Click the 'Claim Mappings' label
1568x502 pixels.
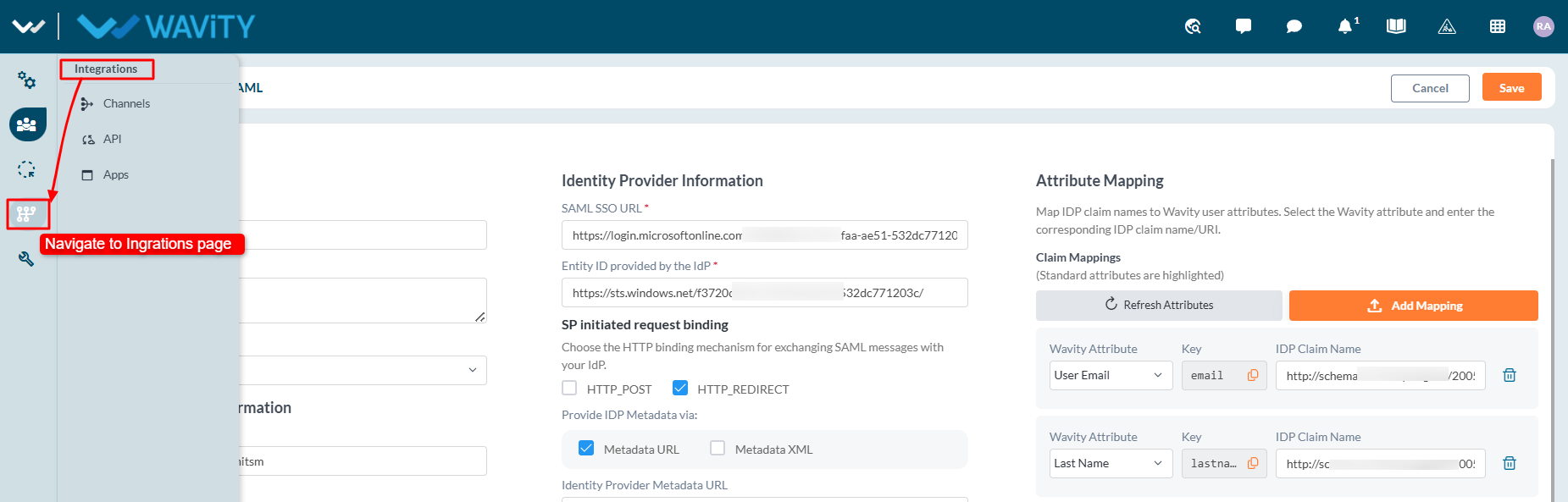tap(1078, 257)
